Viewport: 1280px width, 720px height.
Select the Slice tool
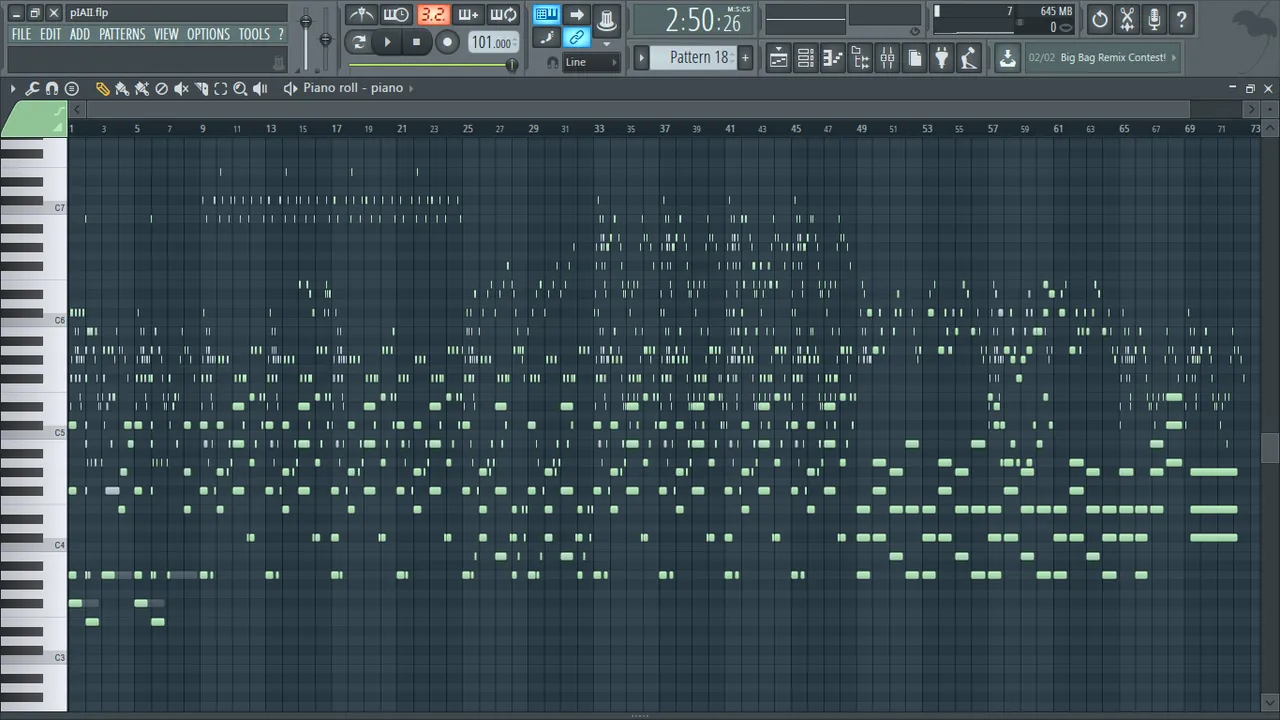[201, 89]
